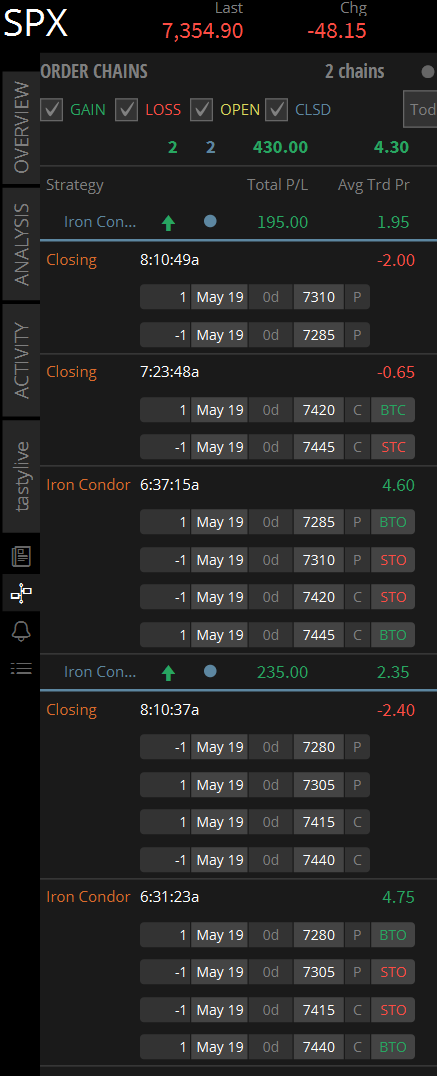This screenshot has height=1076, width=437.
Task: Collapse the Iron Condor chain with 235.00 P/L
Action: (x=100, y=672)
